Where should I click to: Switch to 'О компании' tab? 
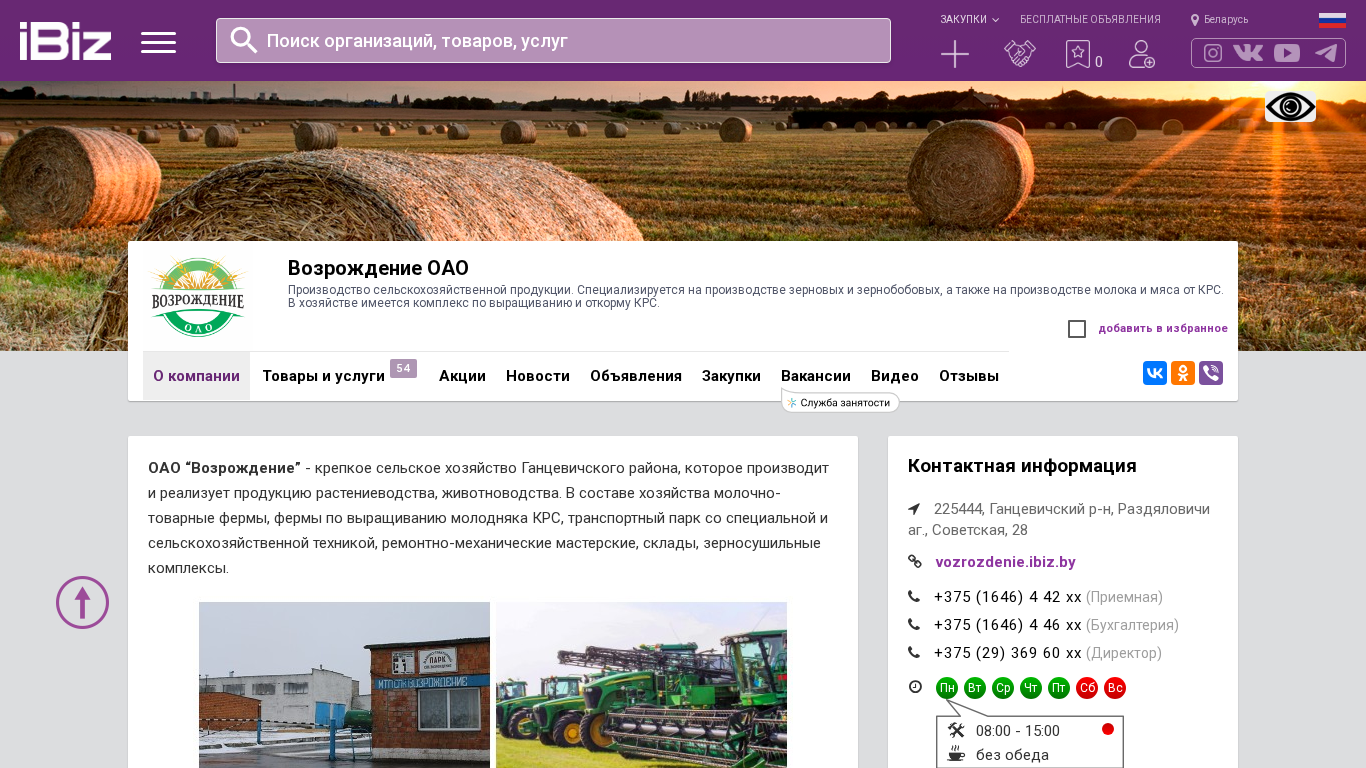(x=196, y=376)
